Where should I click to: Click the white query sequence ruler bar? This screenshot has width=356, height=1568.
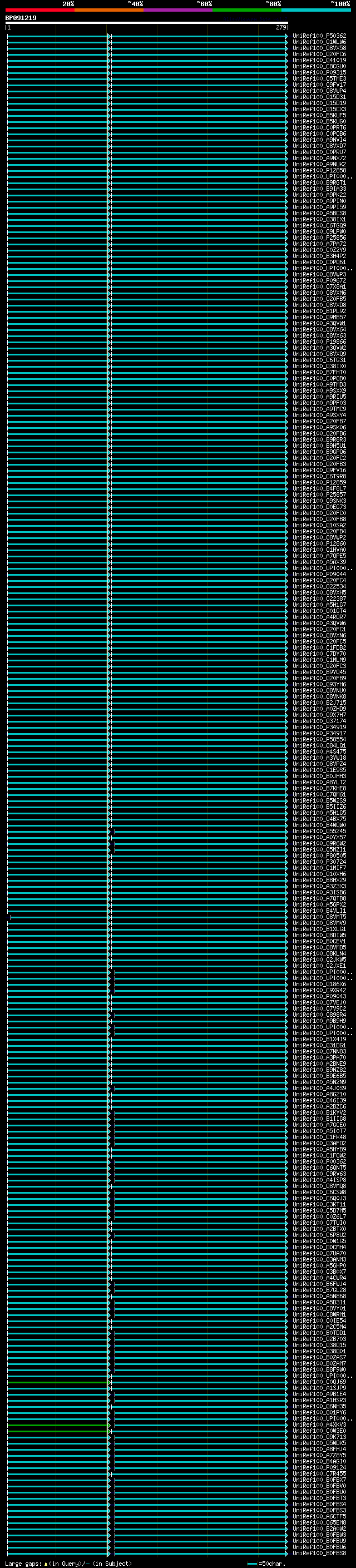pyautogui.click(x=147, y=22)
